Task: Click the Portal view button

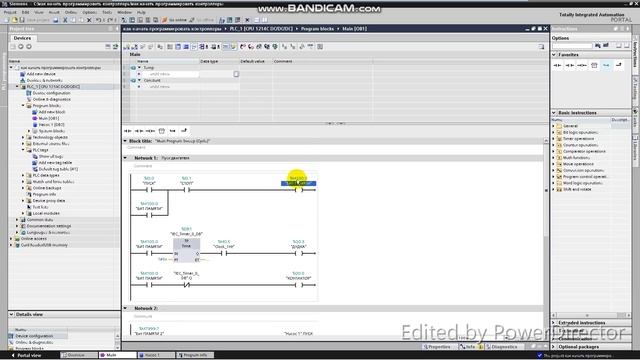Action: tap(26, 355)
